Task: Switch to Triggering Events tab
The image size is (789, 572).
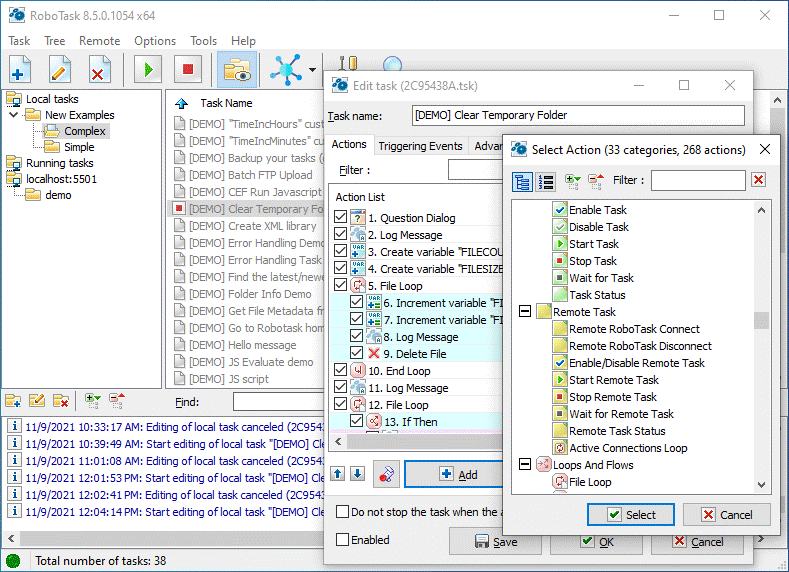Action: pyautogui.click(x=420, y=146)
